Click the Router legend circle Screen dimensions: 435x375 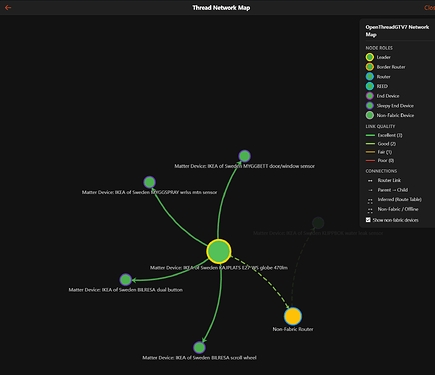point(370,77)
